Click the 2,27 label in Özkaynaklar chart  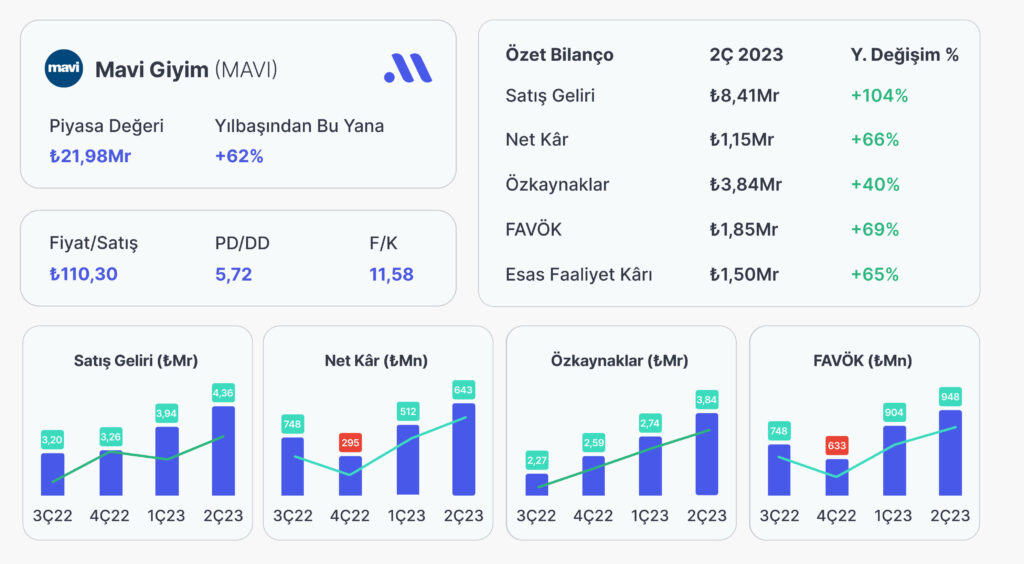pyautogui.click(x=537, y=460)
